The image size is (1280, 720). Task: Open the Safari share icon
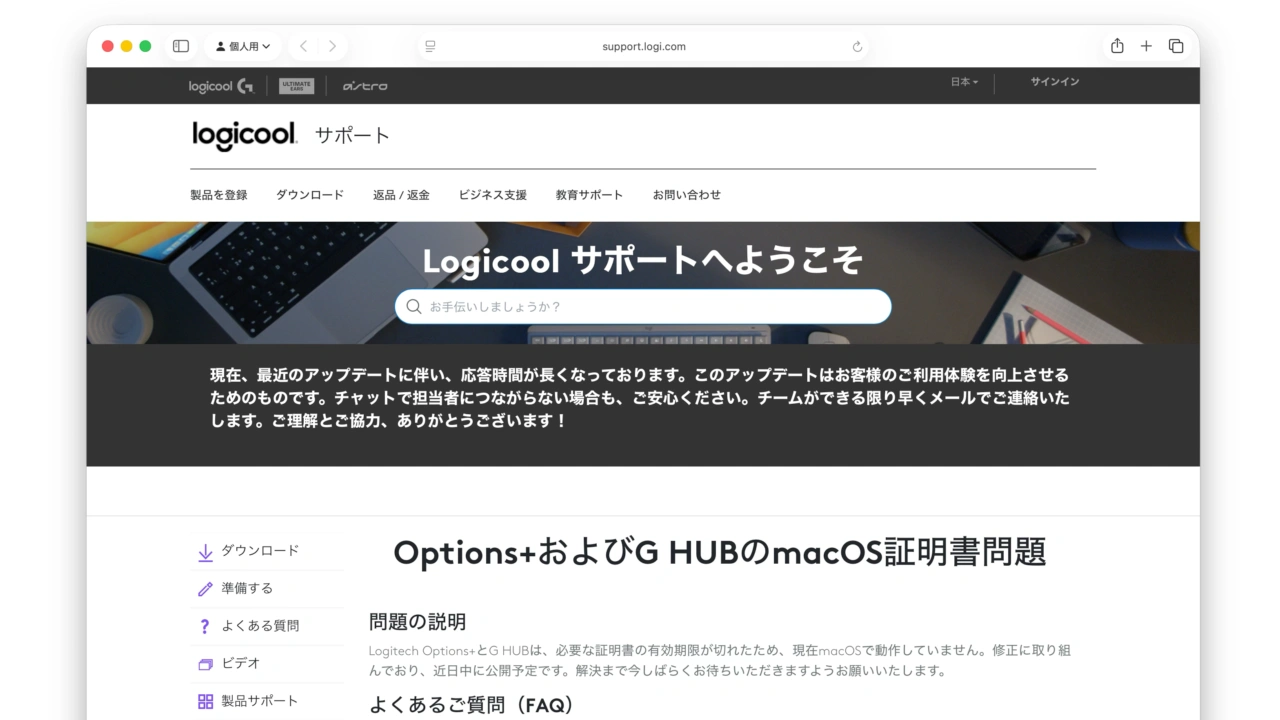pos(1117,46)
